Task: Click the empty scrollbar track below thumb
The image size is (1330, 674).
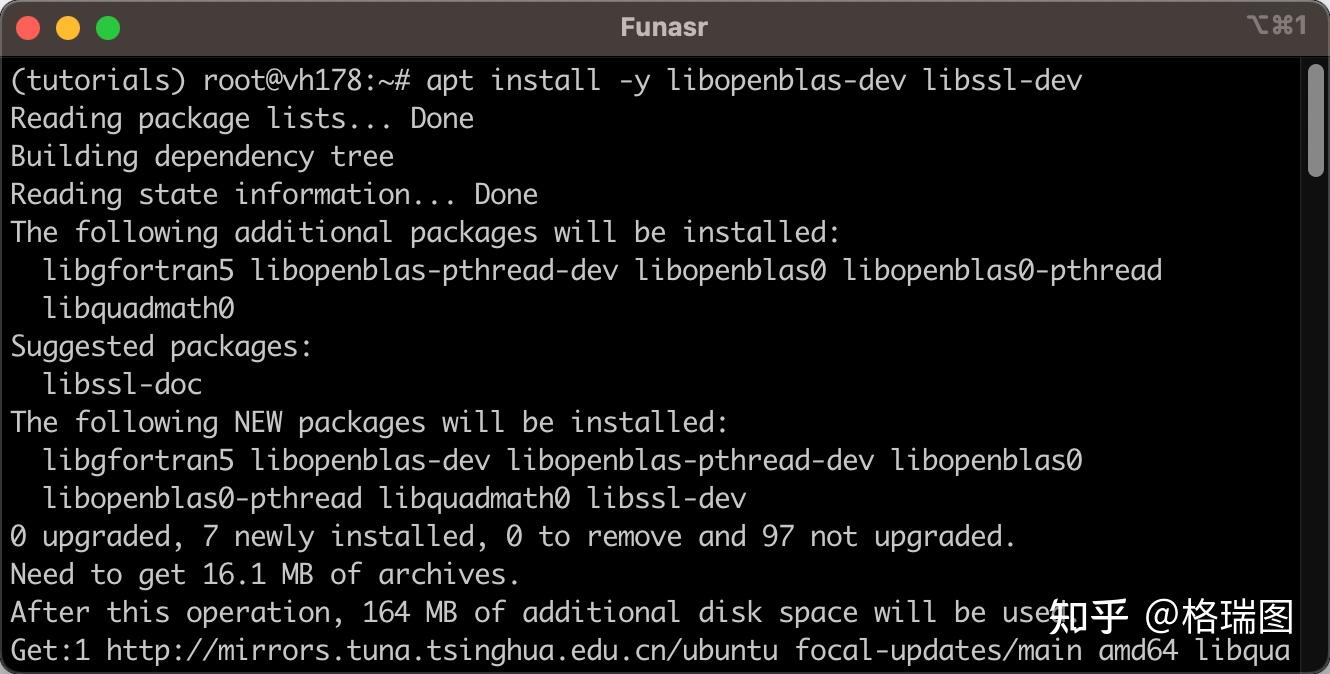Action: (1316, 420)
